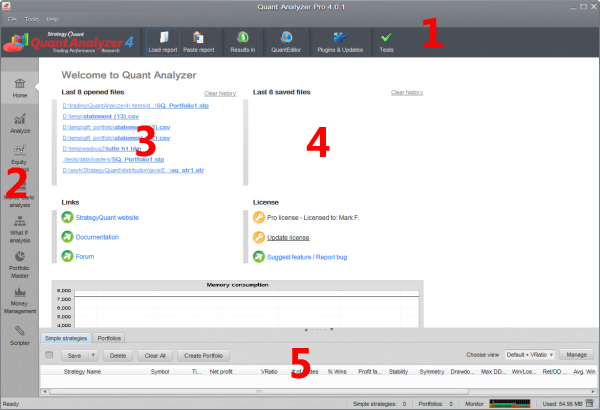600x410 pixels.
Task: Click the Create Portfolio button
Action: point(203,355)
